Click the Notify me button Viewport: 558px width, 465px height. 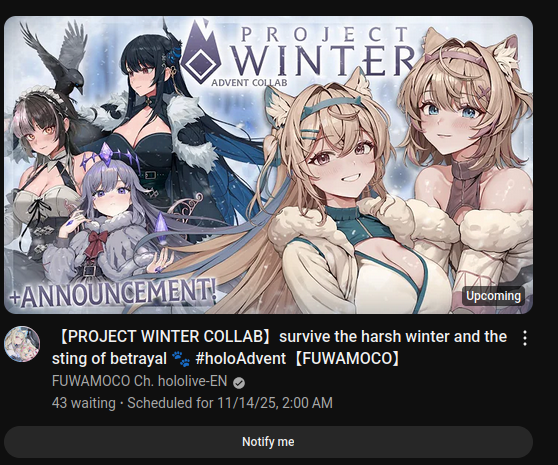(268, 442)
